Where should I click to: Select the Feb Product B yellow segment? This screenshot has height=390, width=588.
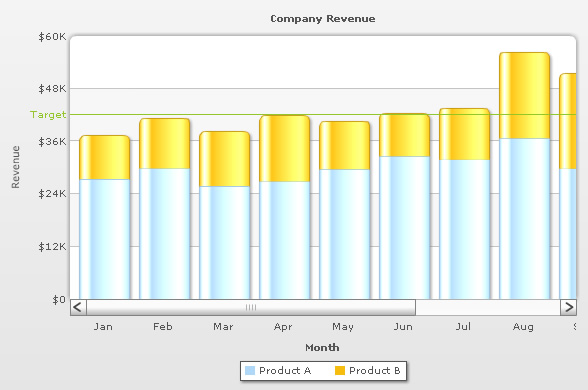pos(165,144)
